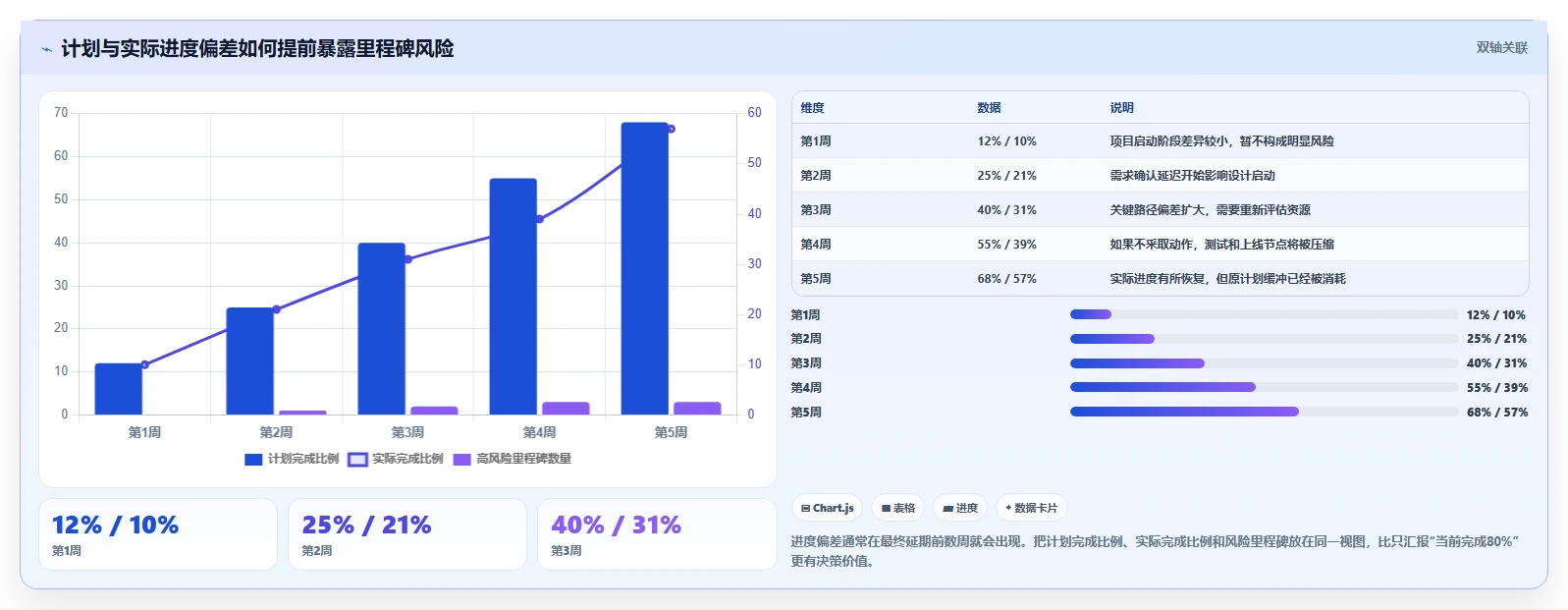Click the blue planned bar for 第1周
Image resolution: width=1568 pixels, height=610 pixels.
(119, 389)
